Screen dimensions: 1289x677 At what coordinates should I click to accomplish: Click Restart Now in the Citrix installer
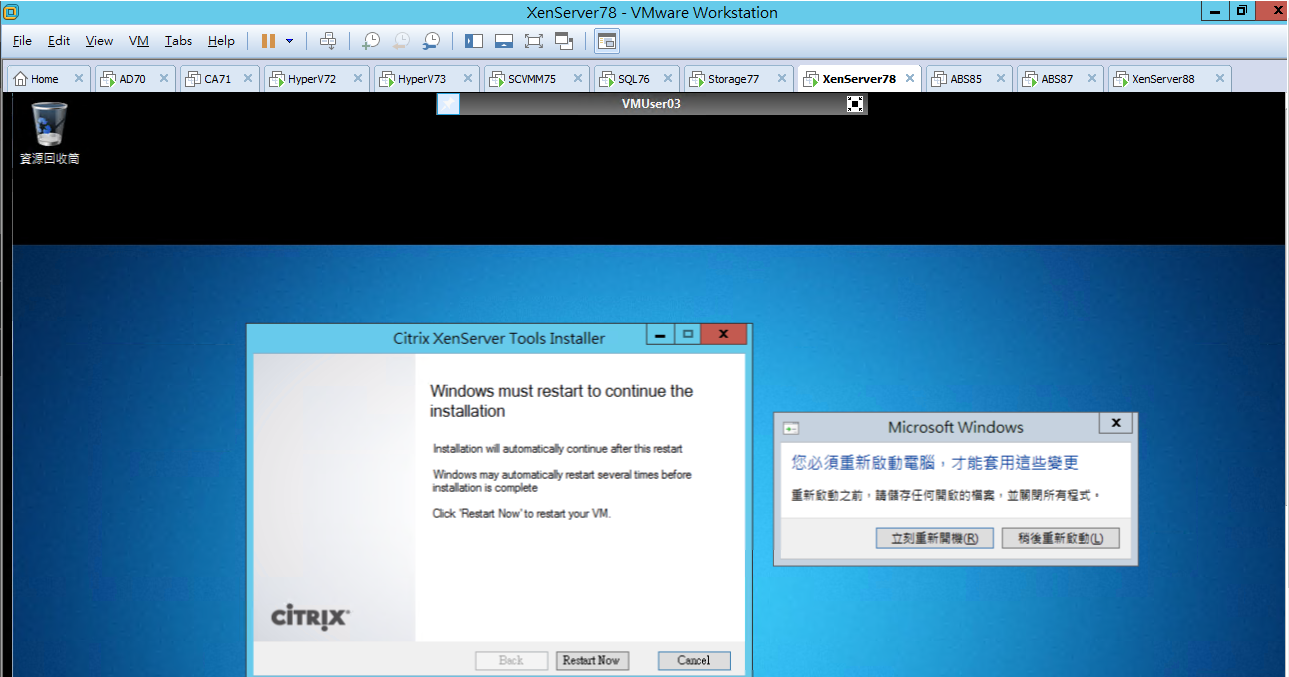591,660
